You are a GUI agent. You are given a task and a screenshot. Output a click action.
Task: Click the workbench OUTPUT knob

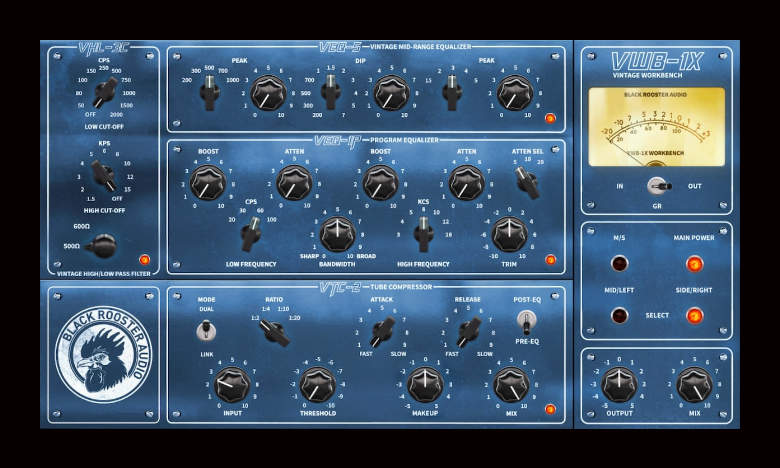(619, 383)
